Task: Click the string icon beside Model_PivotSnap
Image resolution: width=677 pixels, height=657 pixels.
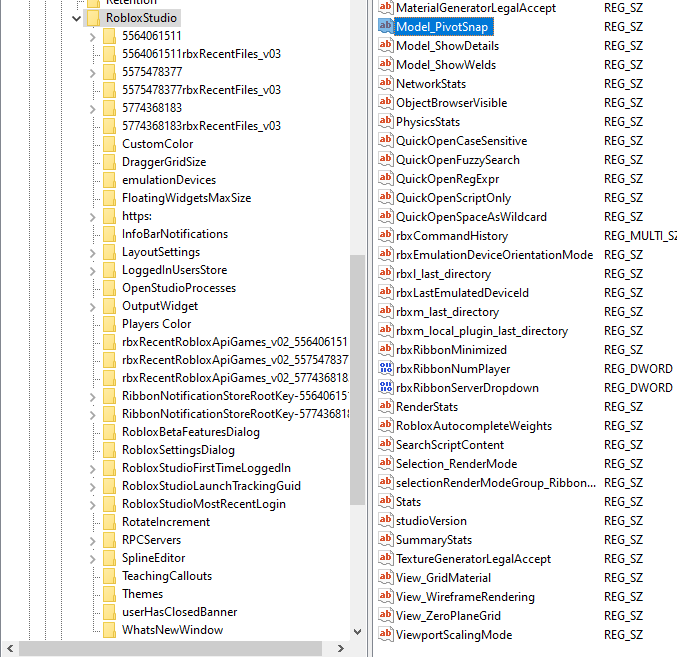Action: (385, 26)
